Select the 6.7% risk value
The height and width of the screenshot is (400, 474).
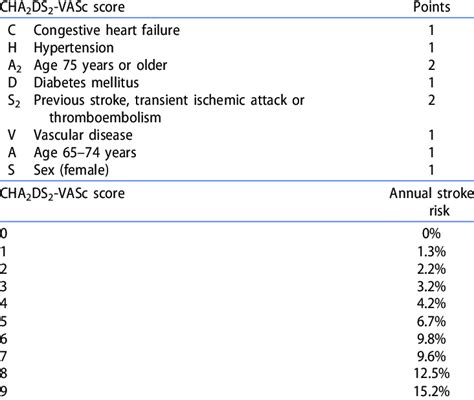point(431,322)
